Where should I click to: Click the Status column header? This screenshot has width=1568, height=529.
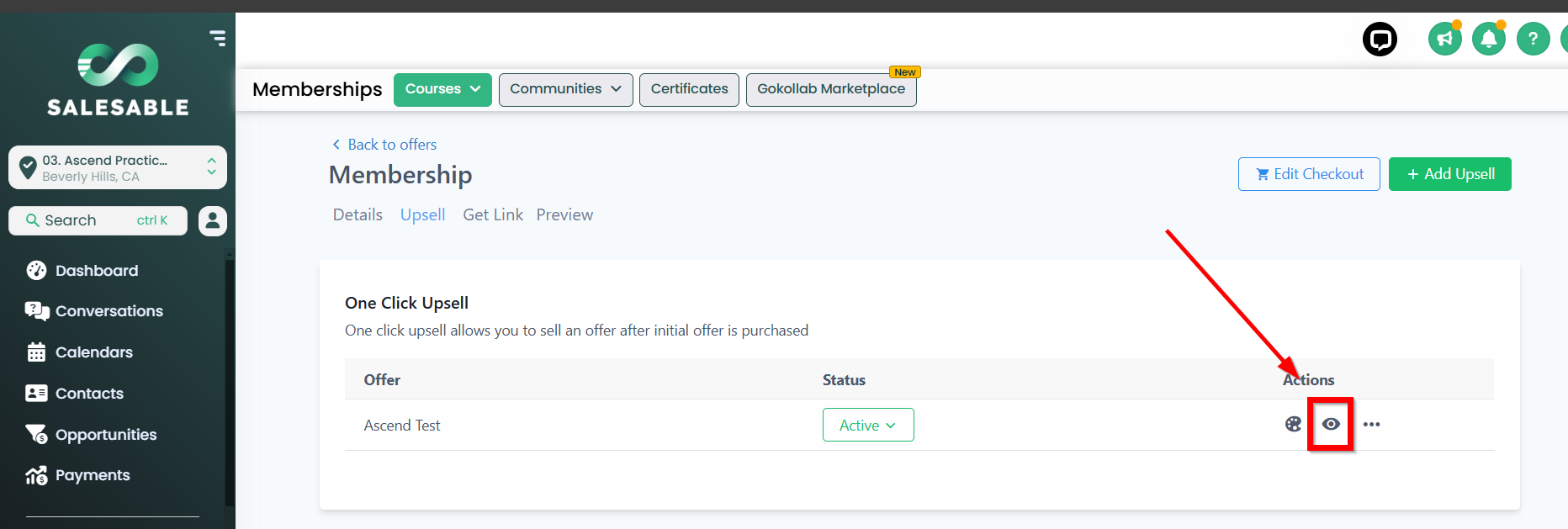(844, 380)
